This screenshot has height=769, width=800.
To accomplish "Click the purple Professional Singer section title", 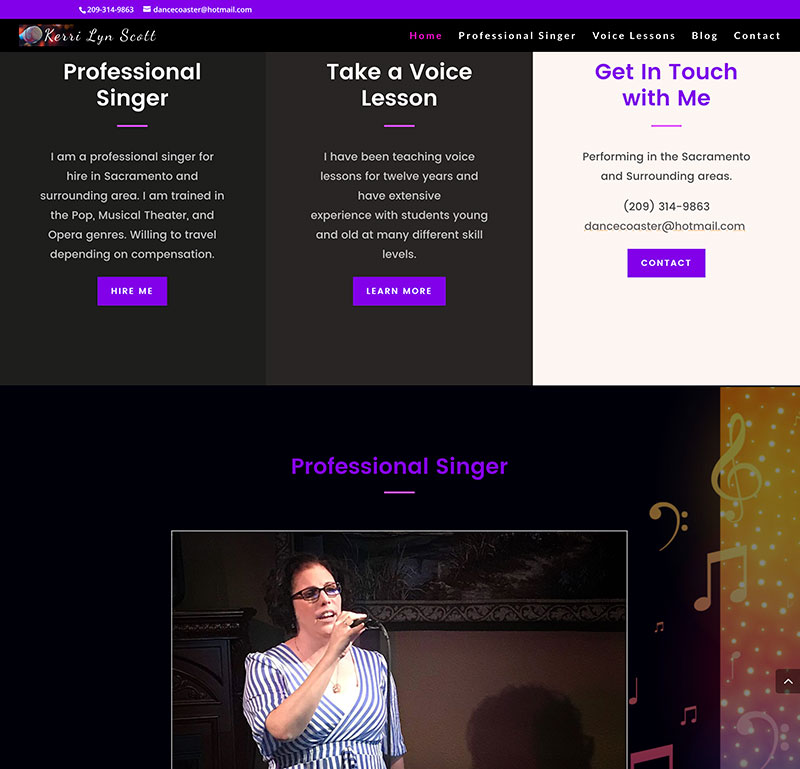I will point(399,466).
